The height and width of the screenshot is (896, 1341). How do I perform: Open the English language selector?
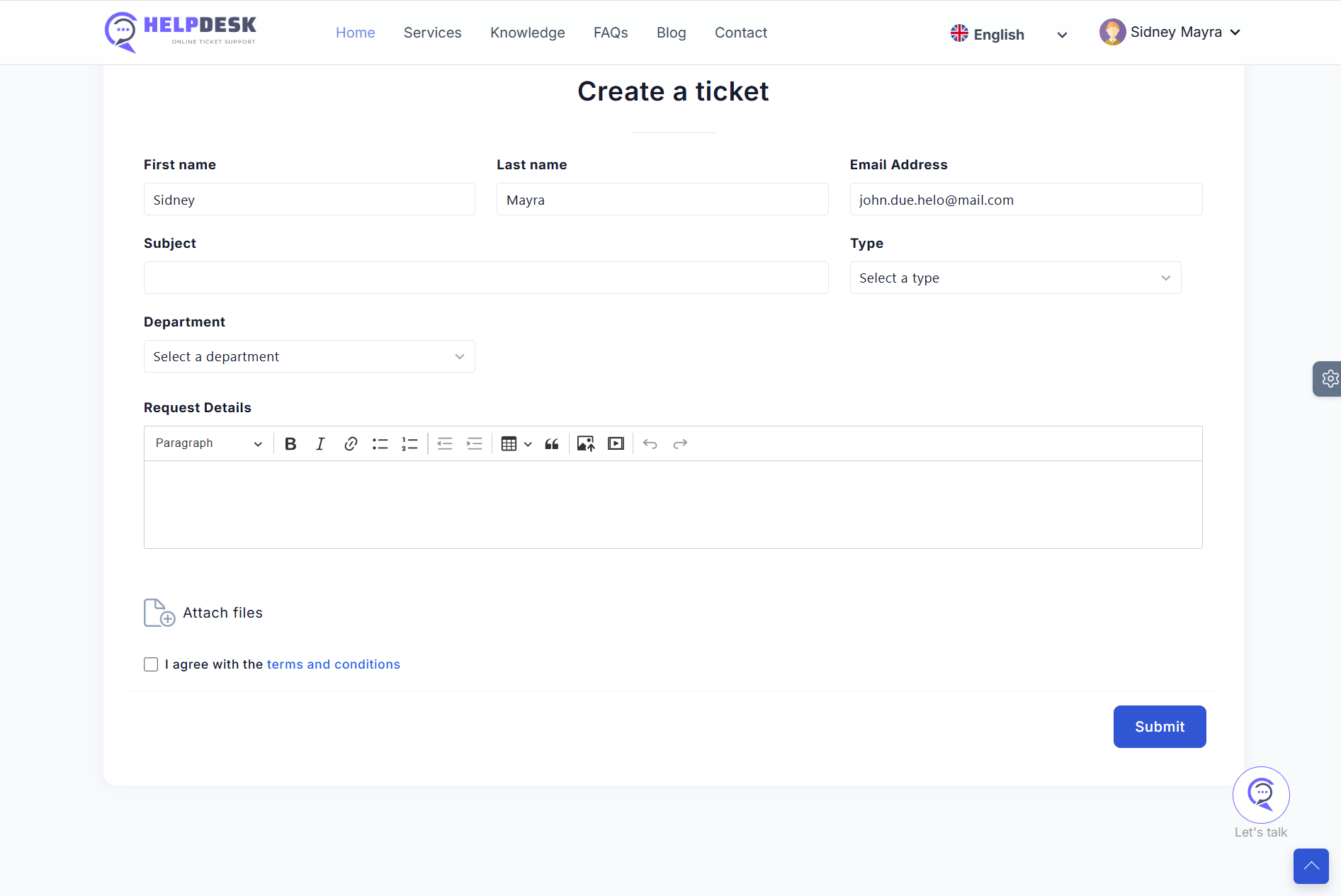[1008, 35]
